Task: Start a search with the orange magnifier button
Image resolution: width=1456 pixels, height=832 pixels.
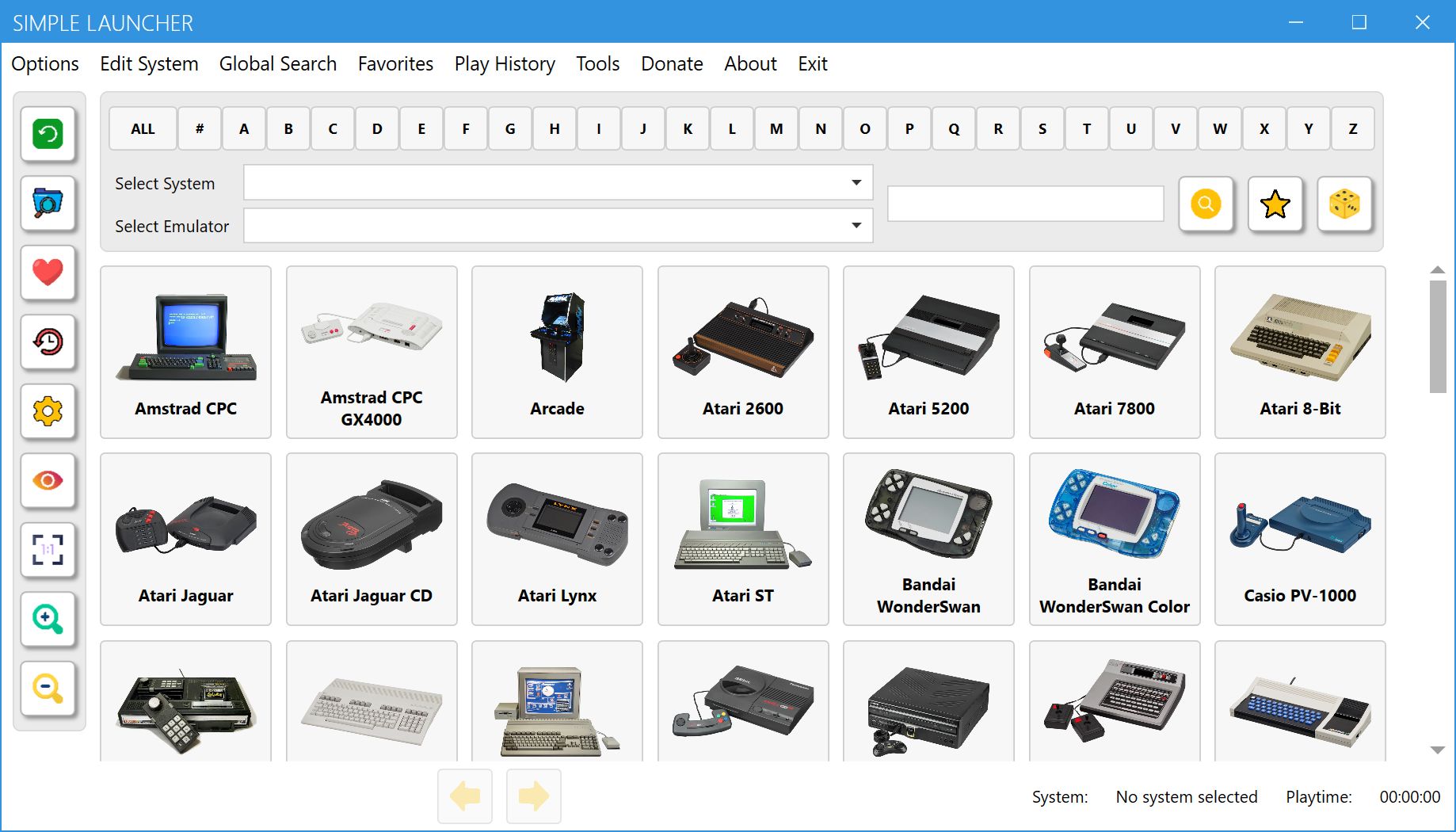Action: (x=1206, y=204)
